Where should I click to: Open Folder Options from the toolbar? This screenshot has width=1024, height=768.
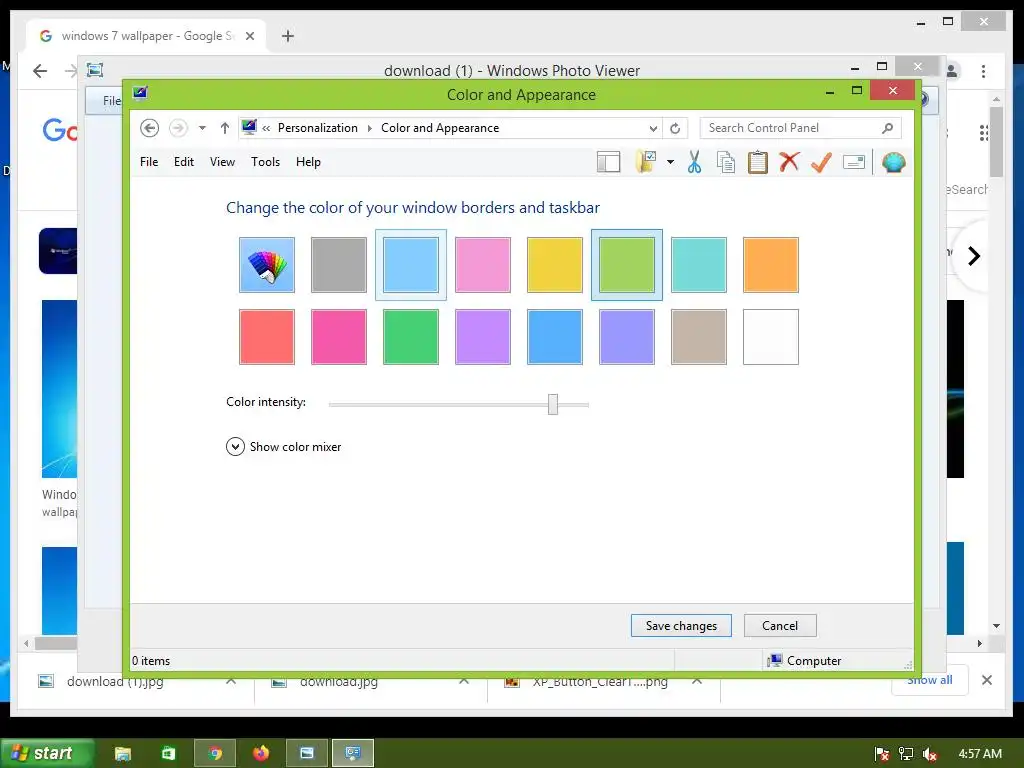[646, 162]
